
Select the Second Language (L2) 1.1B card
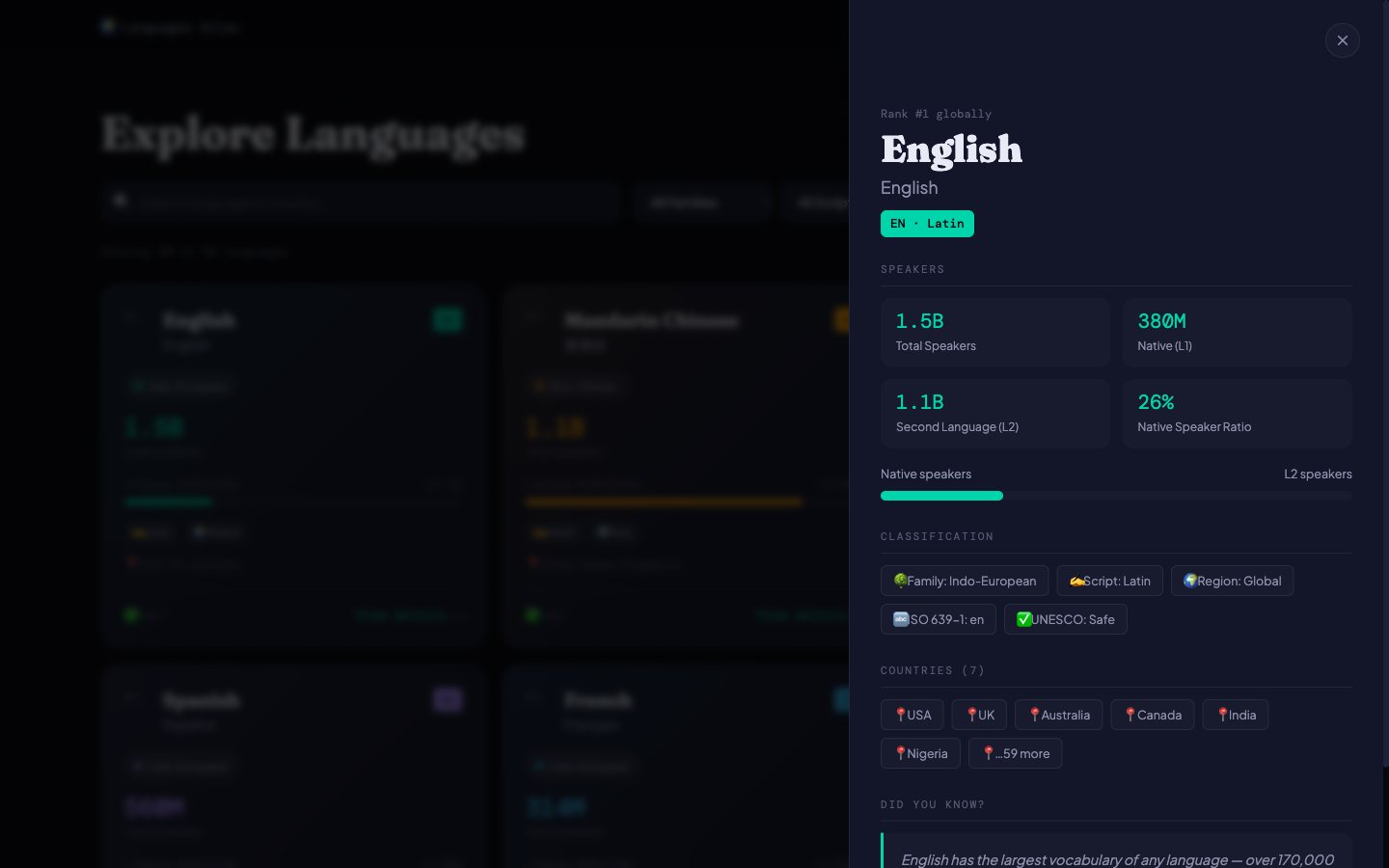point(994,414)
